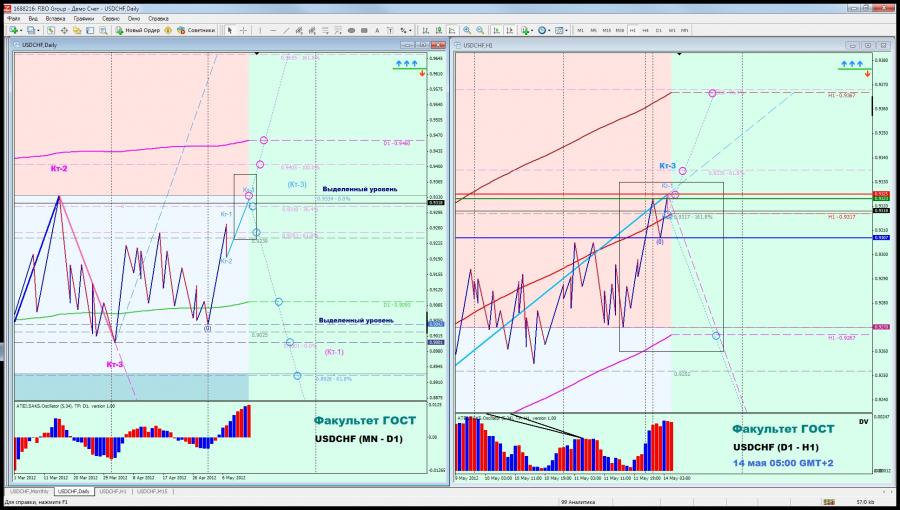Screen dimensions: 900x510
Task: Select the Text 'A' tool
Action: 377,30
